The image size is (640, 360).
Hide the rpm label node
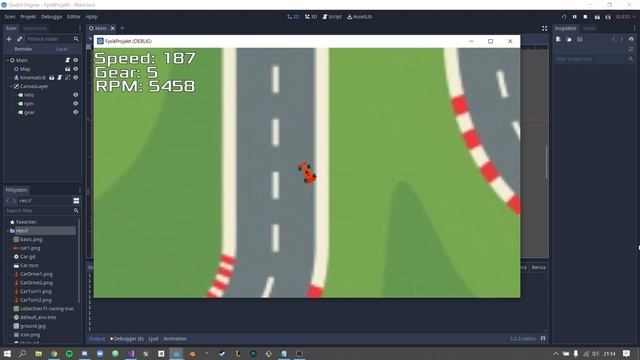(76, 104)
